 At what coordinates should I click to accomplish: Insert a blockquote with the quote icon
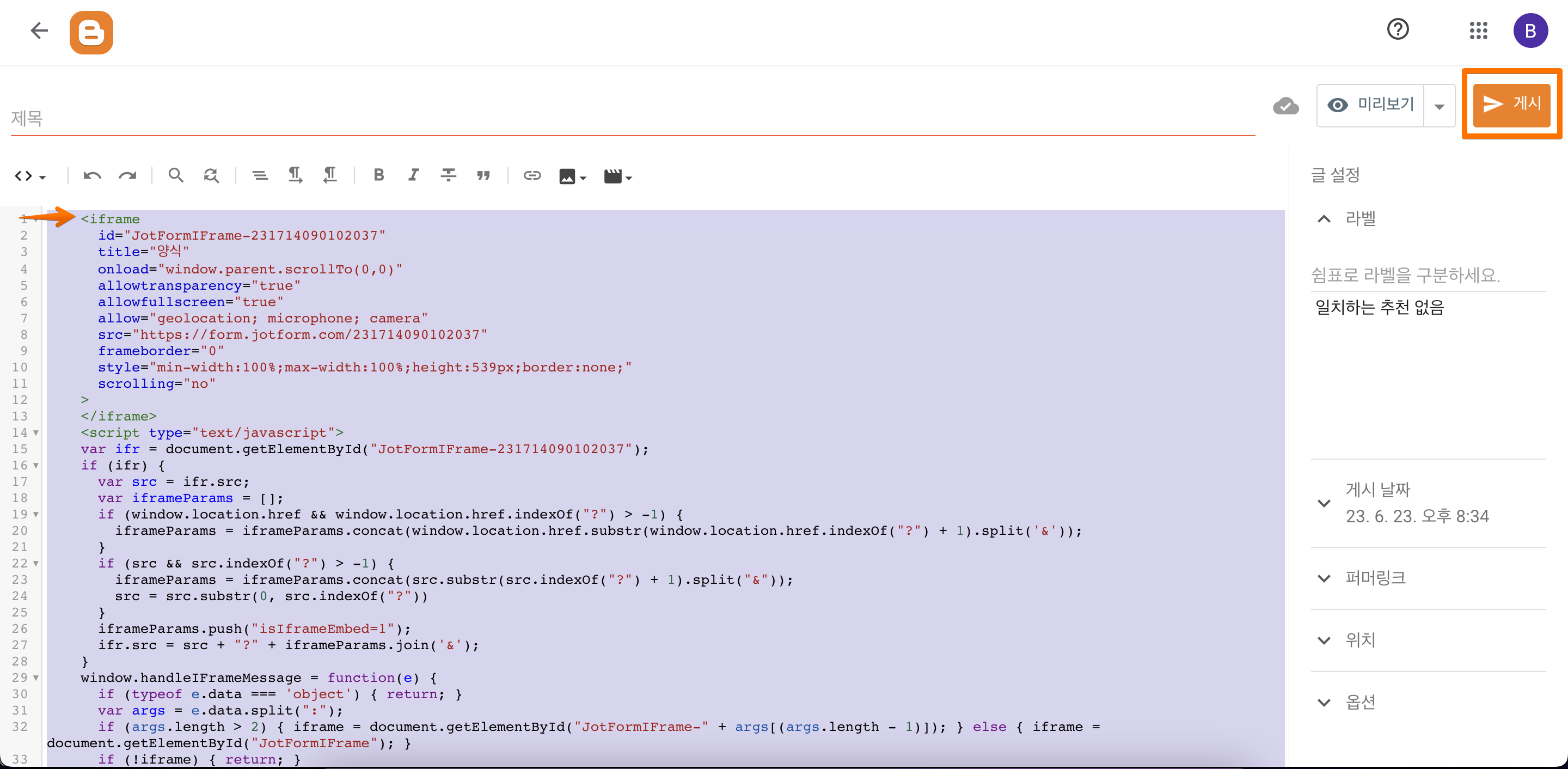coord(483,176)
